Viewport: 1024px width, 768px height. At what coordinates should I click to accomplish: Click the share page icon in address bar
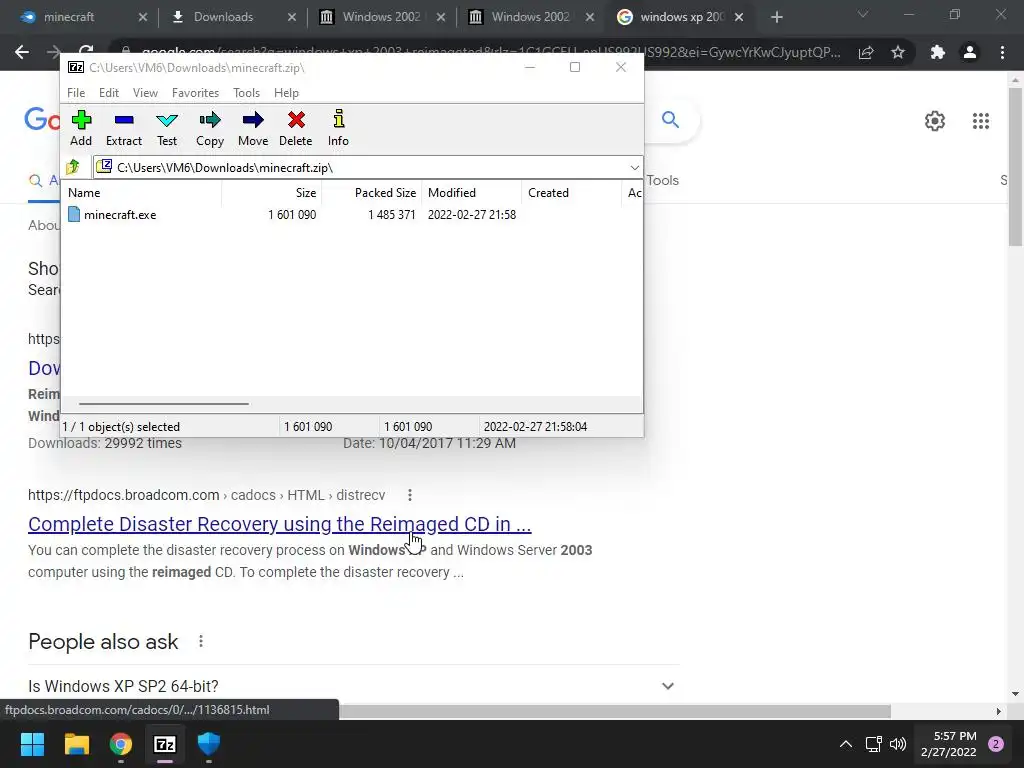(x=866, y=52)
